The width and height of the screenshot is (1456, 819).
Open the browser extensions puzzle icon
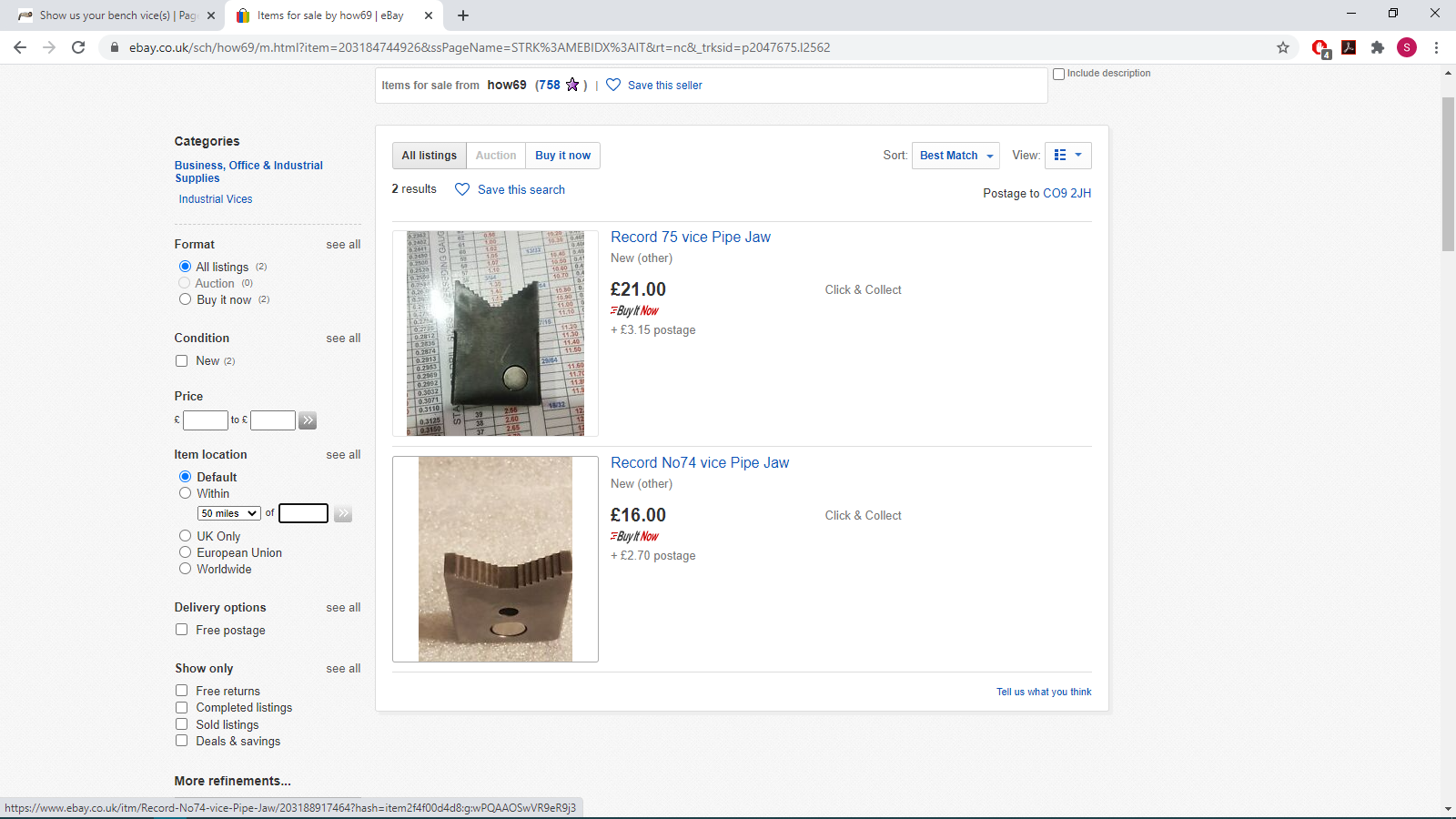tap(1378, 47)
